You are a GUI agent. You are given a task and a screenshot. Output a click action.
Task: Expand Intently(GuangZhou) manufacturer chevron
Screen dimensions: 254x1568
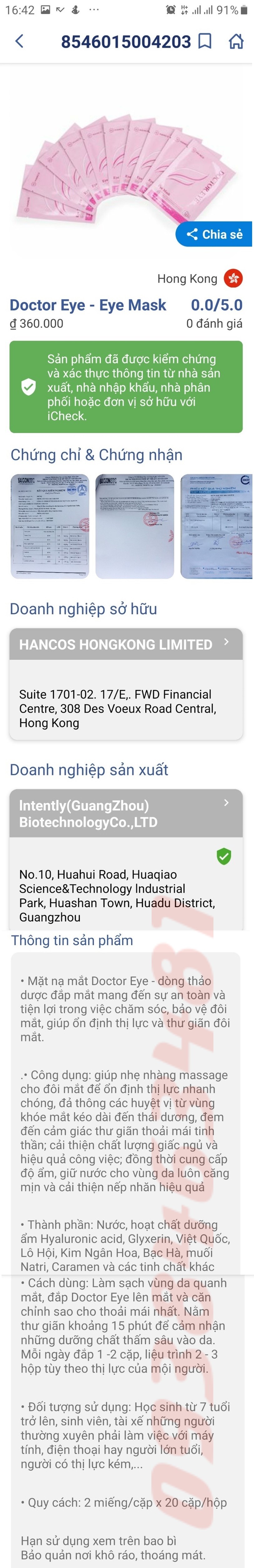click(x=227, y=803)
